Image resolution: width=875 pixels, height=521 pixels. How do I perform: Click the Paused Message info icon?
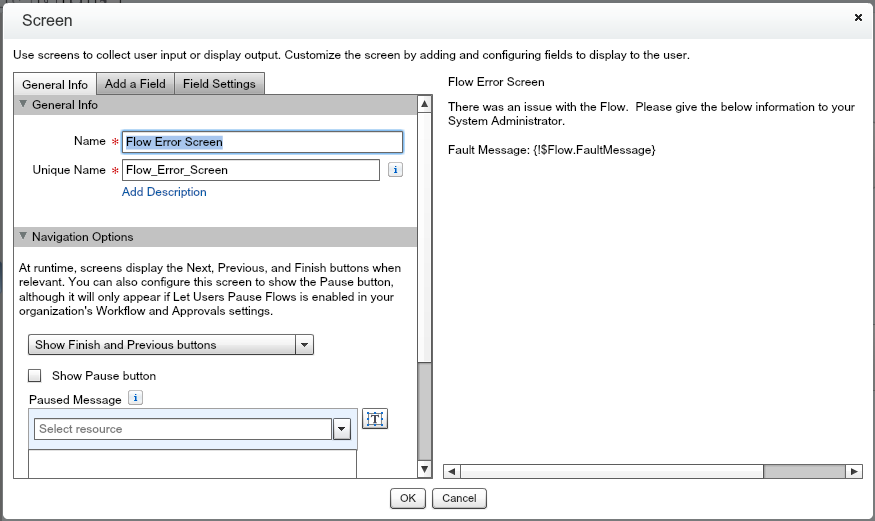pos(136,399)
